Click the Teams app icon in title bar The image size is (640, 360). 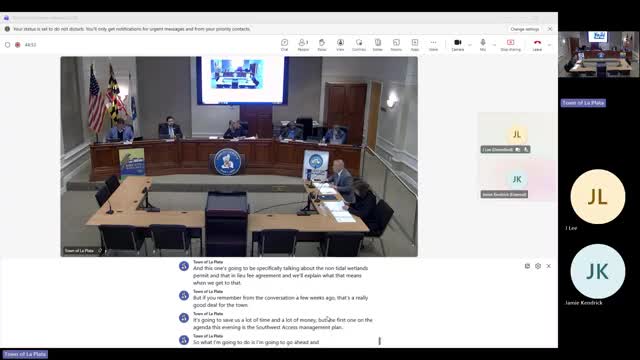(6, 18)
